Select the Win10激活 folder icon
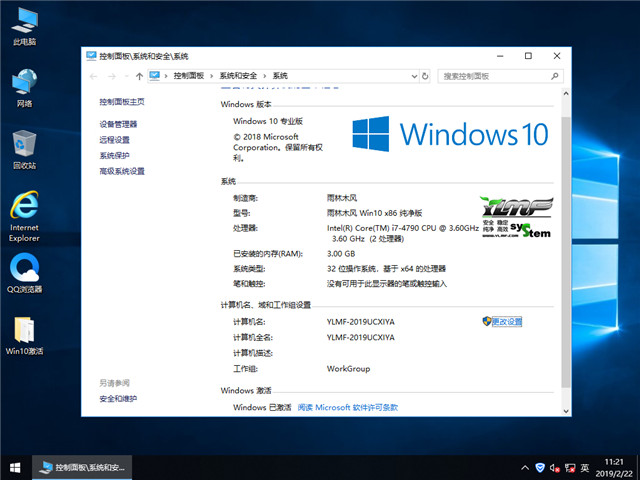The width and height of the screenshot is (640, 480). pyautogui.click(x=24, y=336)
